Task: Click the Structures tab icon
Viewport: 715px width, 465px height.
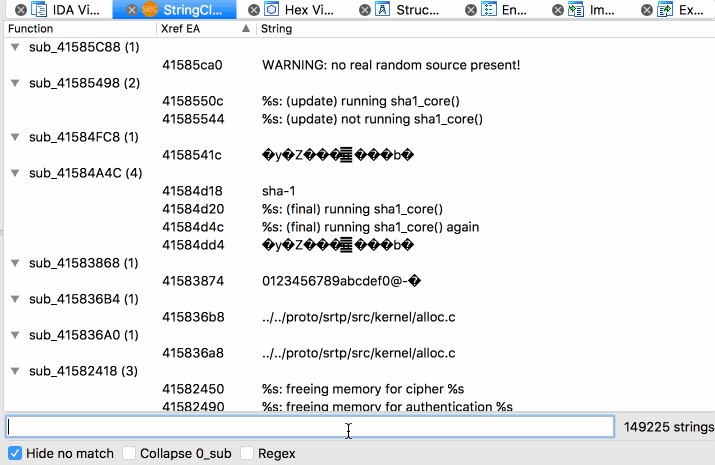Action: click(383, 9)
